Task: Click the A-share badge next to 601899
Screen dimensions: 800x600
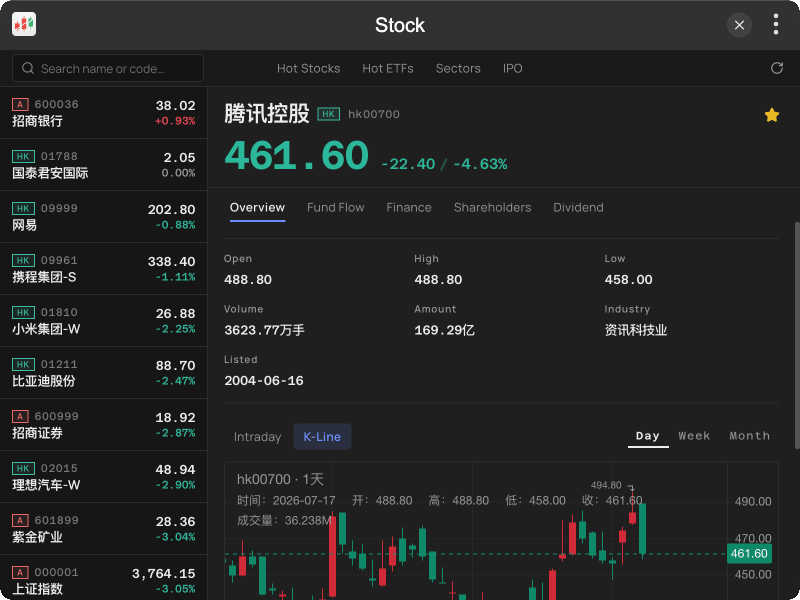Action: [20, 521]
